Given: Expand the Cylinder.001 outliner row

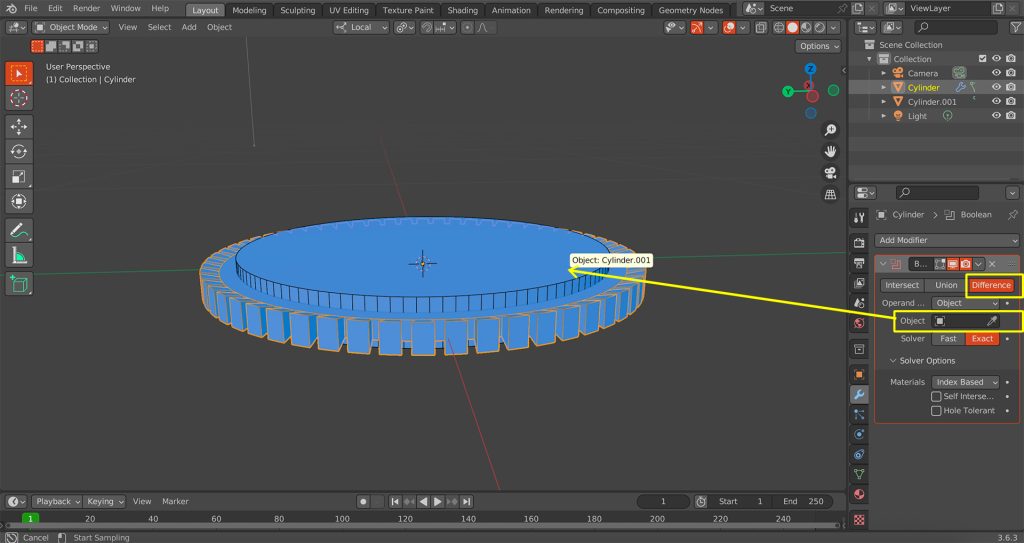Looking at the screenshot, I should click(884, 101).
